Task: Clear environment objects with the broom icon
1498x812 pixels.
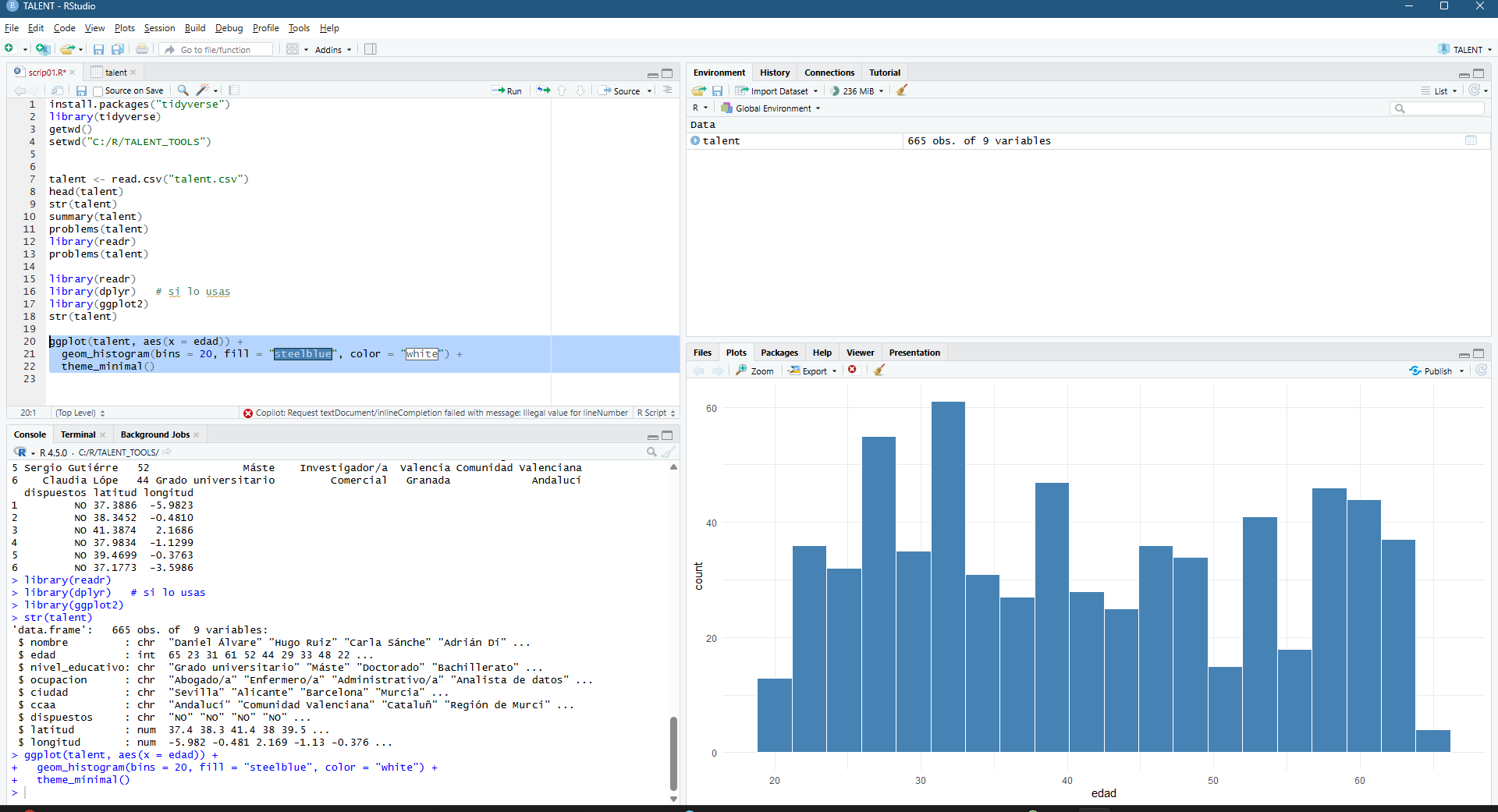Action: (x=902, y=90)
